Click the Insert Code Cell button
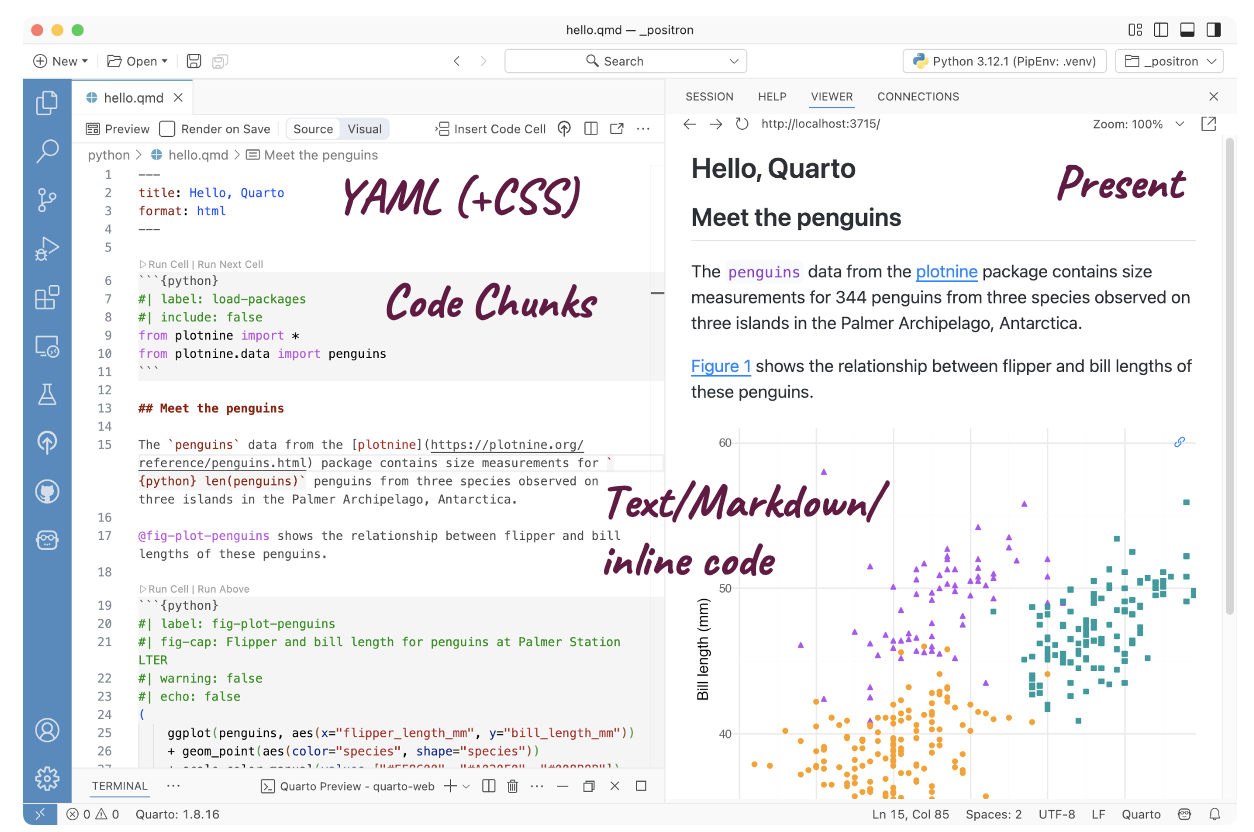 click(491, 129)
